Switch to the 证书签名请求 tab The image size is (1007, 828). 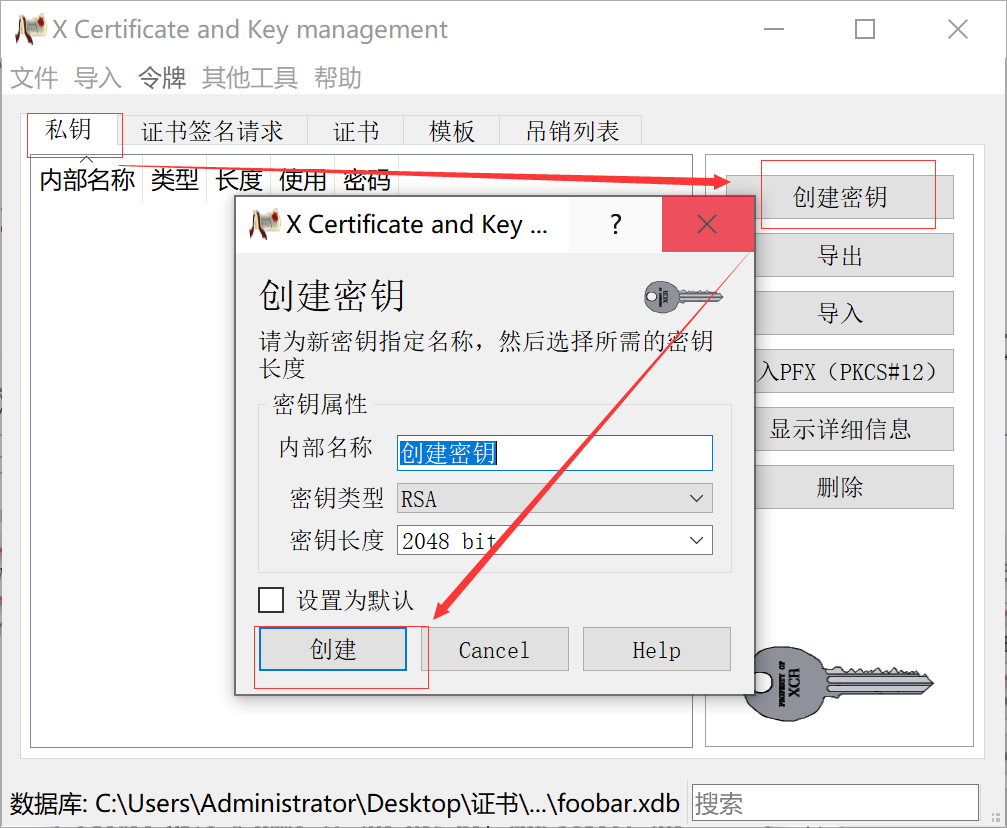pyautogui.click(x=213, y=131)
